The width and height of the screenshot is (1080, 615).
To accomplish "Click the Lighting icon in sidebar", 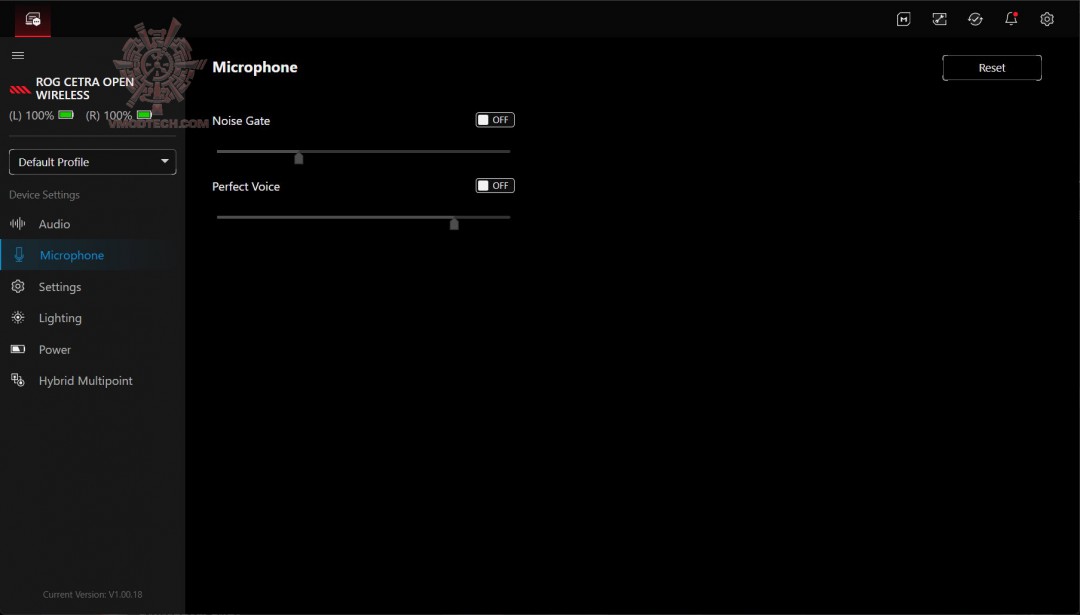I will point(18,317).
